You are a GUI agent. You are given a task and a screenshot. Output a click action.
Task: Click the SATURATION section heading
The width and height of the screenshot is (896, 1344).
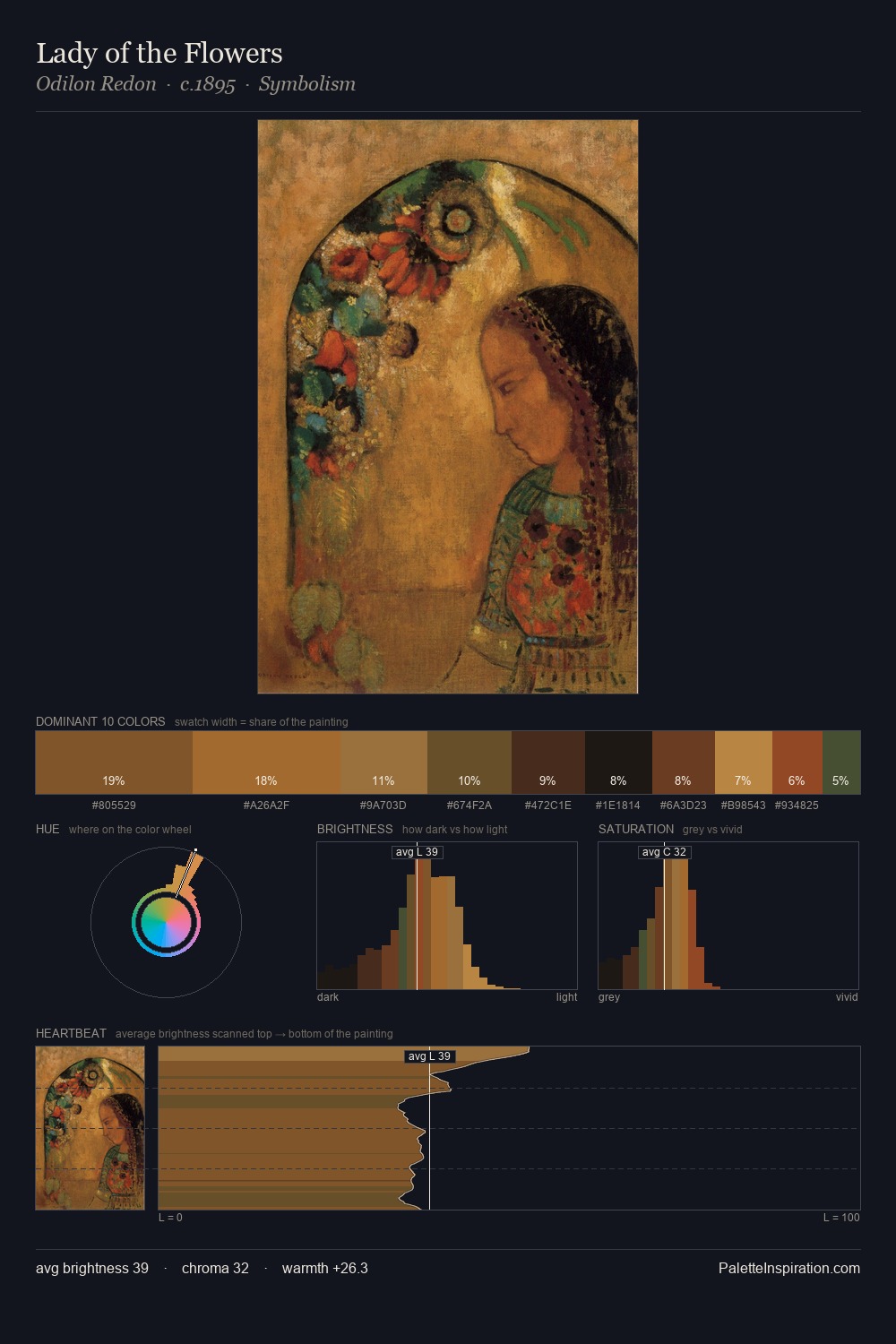636,829
